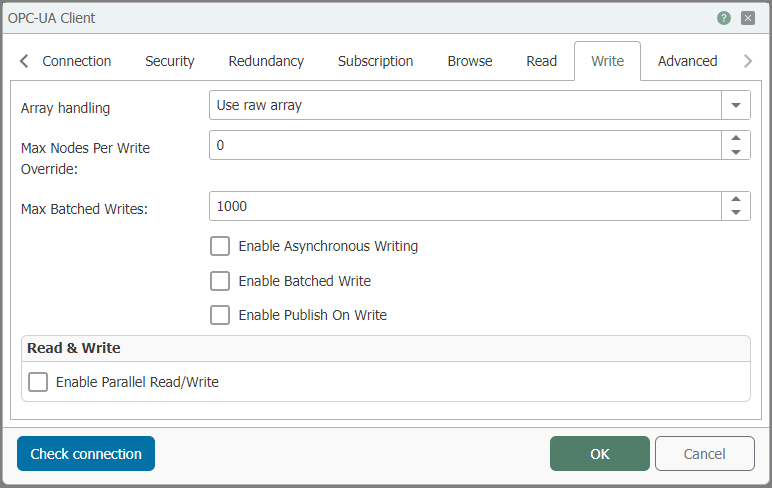
Task: Toggle Enable Publish On Write
Action: click(220, 315)
